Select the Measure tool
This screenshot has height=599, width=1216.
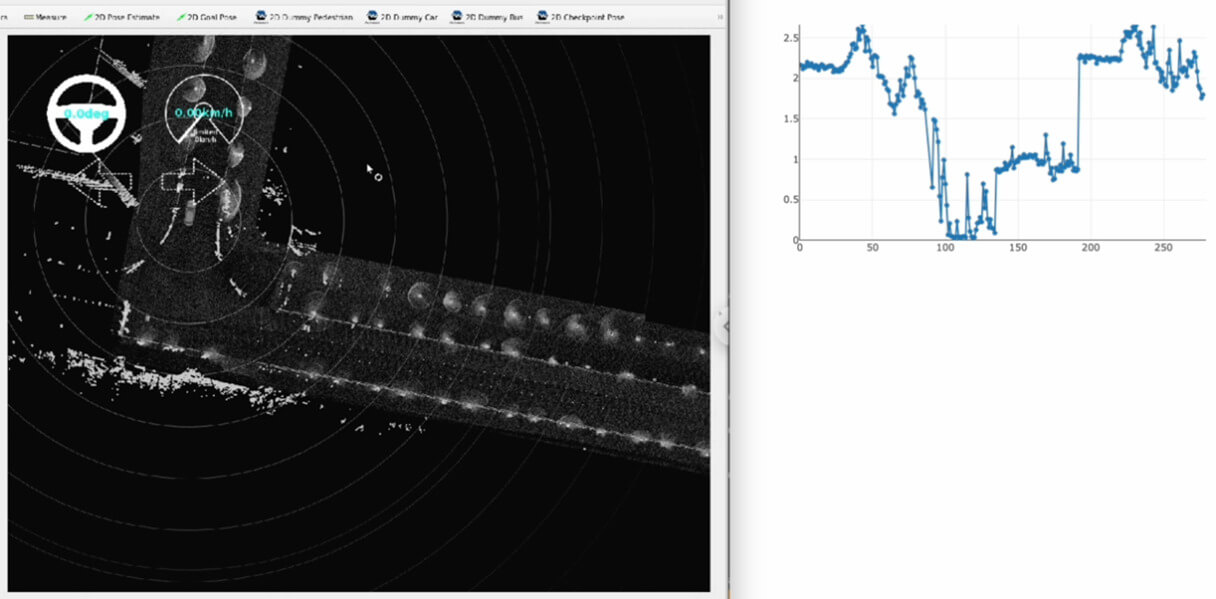[45, 17]
